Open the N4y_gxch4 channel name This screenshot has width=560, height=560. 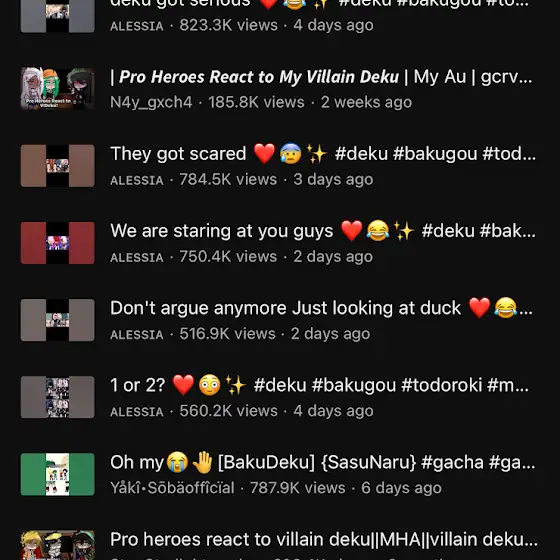point(151,102)
